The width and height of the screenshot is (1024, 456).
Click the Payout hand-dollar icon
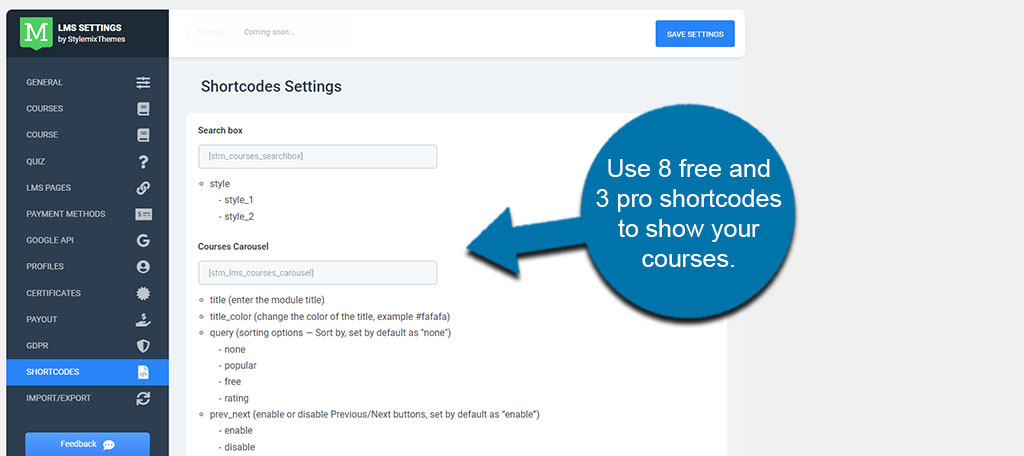coord(143,320)
